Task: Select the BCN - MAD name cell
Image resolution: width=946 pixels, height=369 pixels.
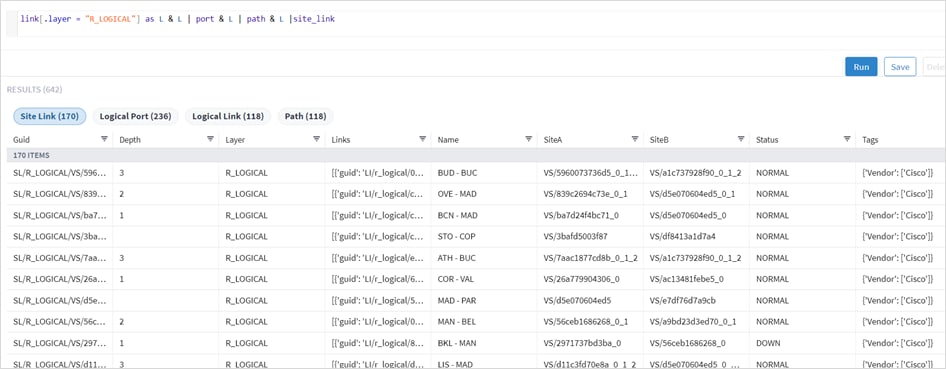Action: 458,215
